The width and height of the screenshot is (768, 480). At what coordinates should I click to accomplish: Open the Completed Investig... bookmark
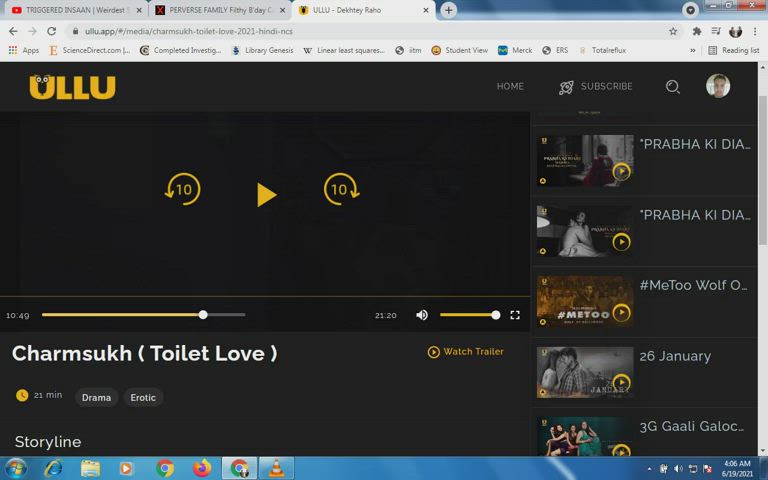click(181, 50)
